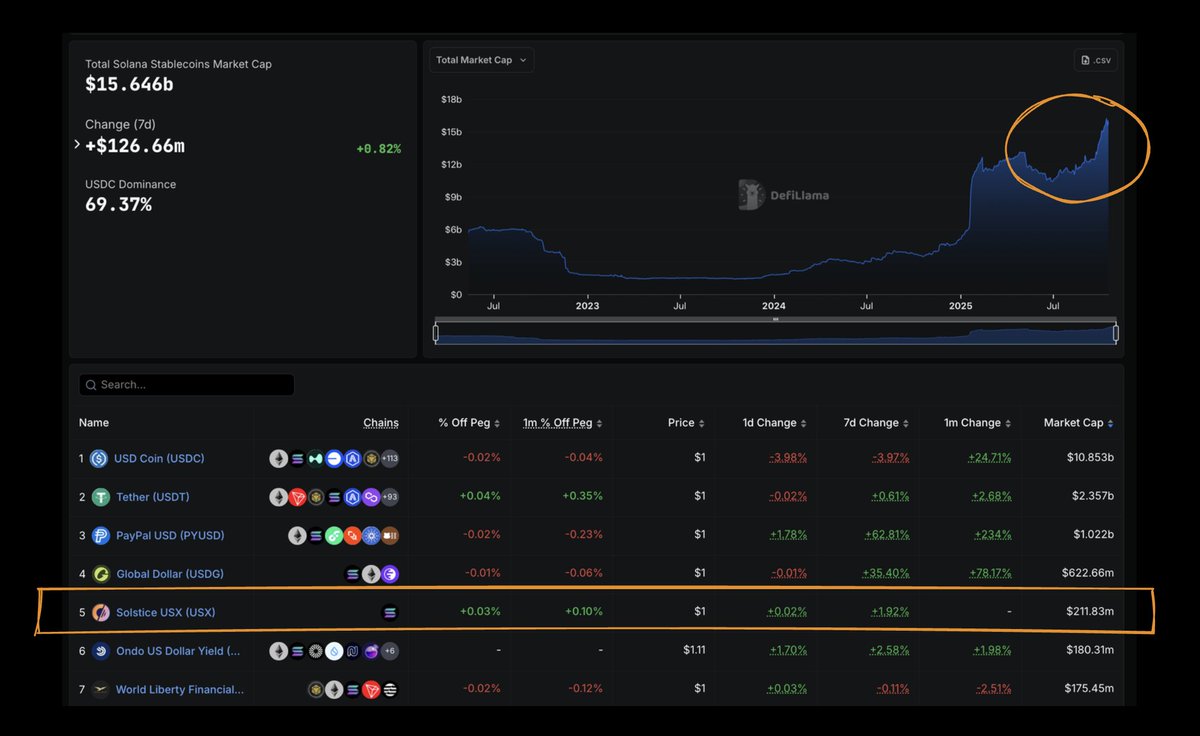Click the $15.646b total market cap value
Screen dimensions: 1200x736
[x=129, y=84]
